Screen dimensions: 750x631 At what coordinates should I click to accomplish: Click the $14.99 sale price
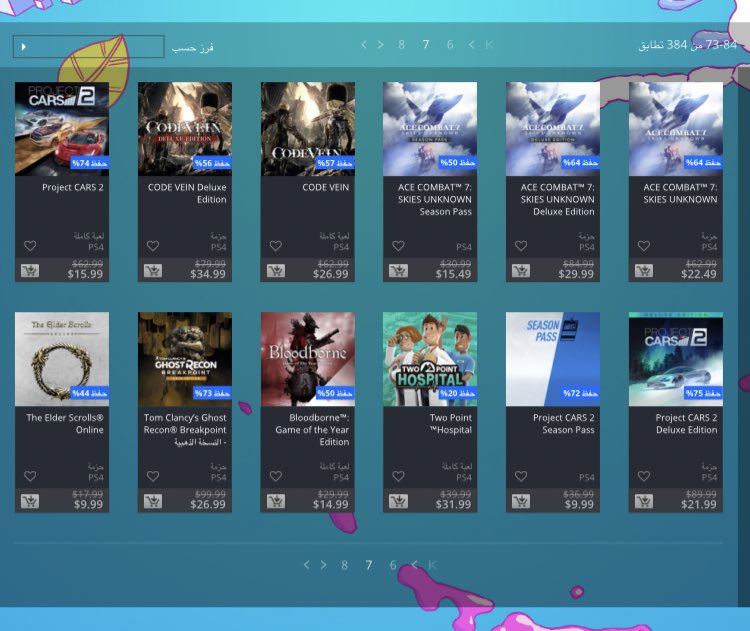pyautogui.click(x=331, y=504)
